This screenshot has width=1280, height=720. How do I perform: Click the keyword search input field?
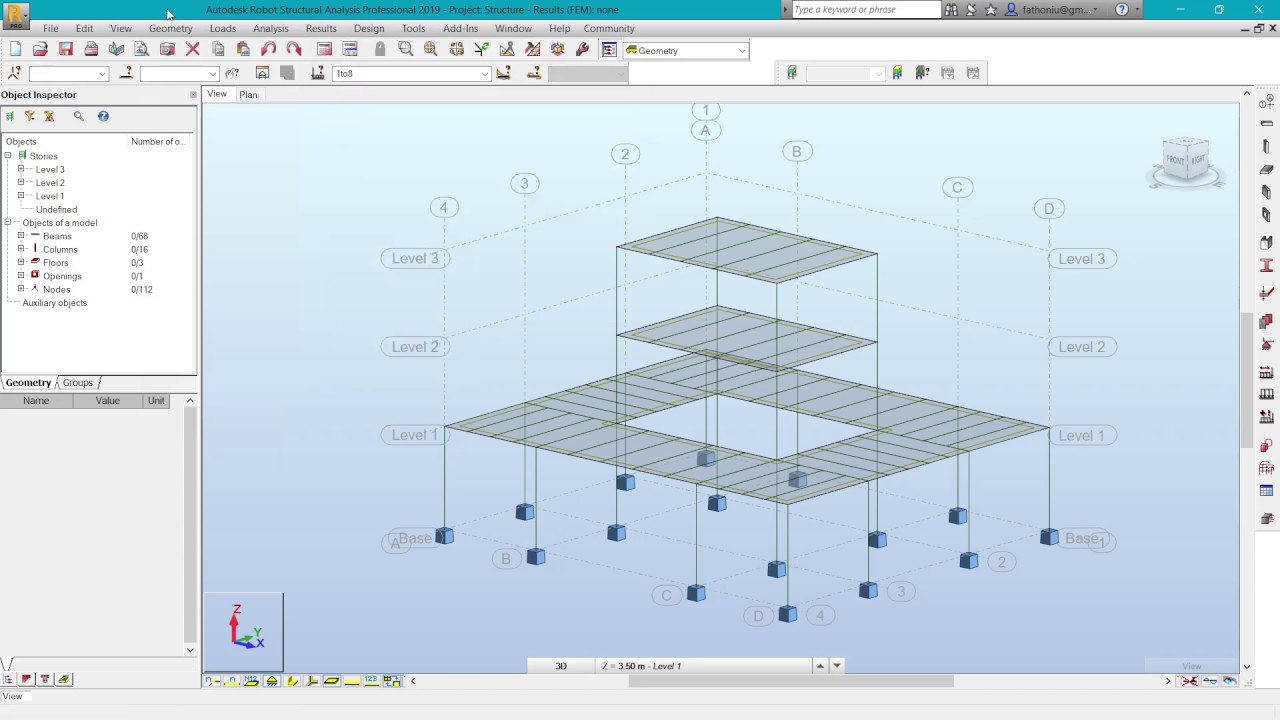pyautogui.click(x=865, y=10)
